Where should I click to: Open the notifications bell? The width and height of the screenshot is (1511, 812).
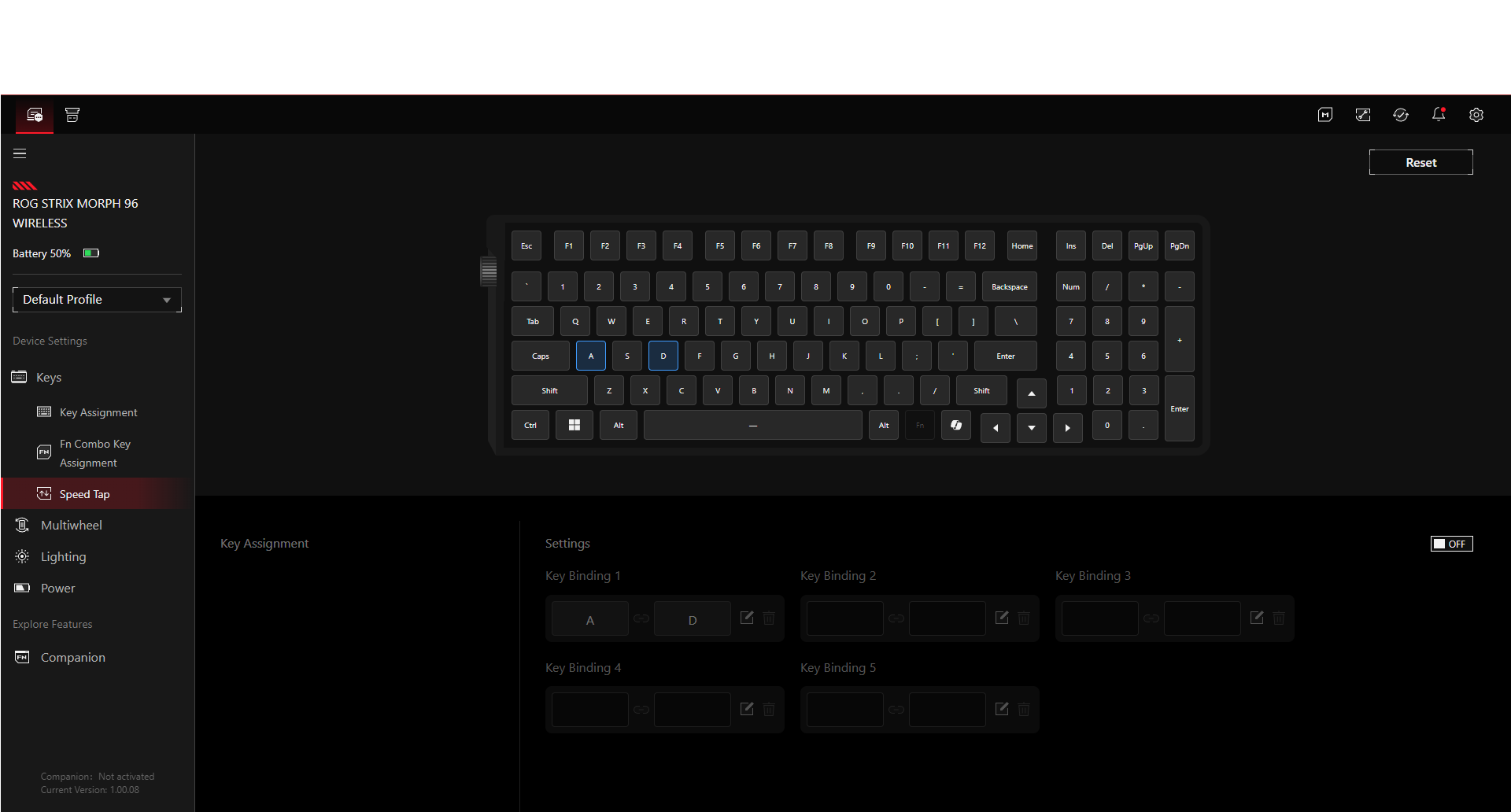tap(1439, 115)
